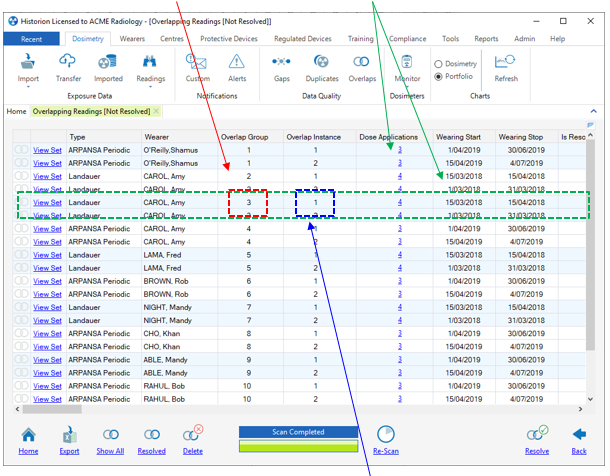Open the Overlaps data quality check

[x=362, y=68]
